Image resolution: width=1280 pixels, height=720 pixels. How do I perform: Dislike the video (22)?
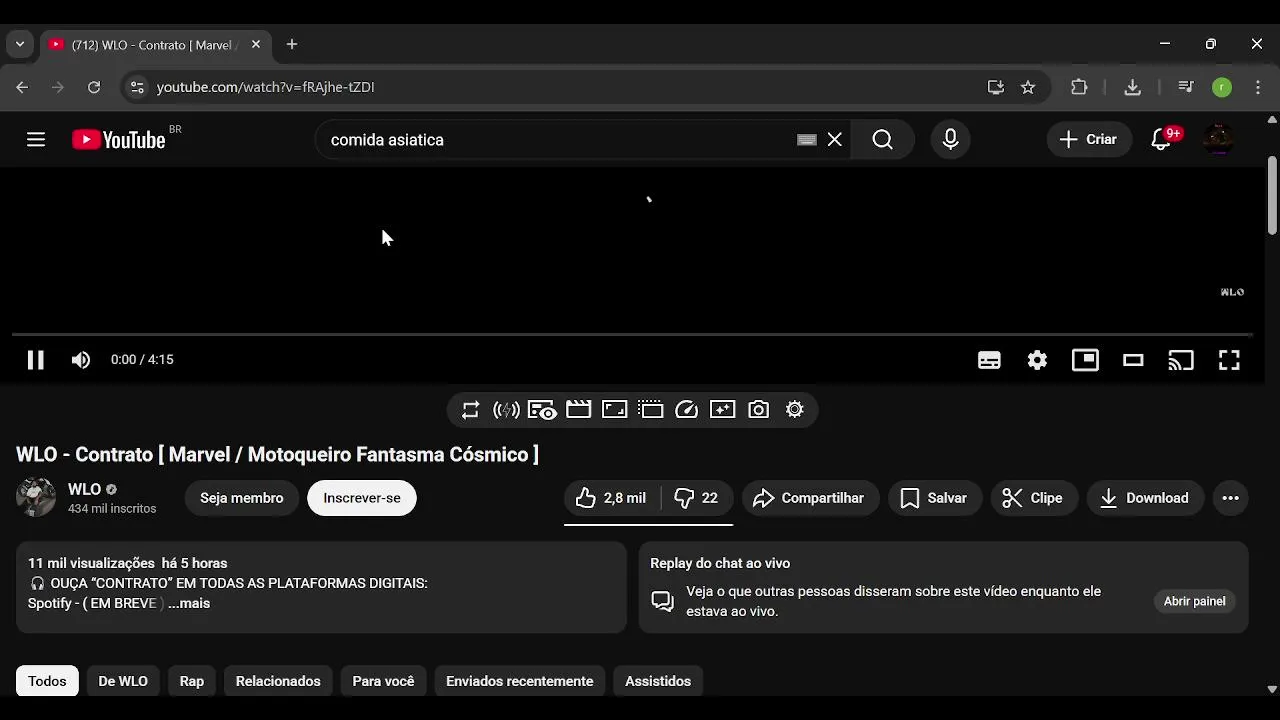pos(696,498)
